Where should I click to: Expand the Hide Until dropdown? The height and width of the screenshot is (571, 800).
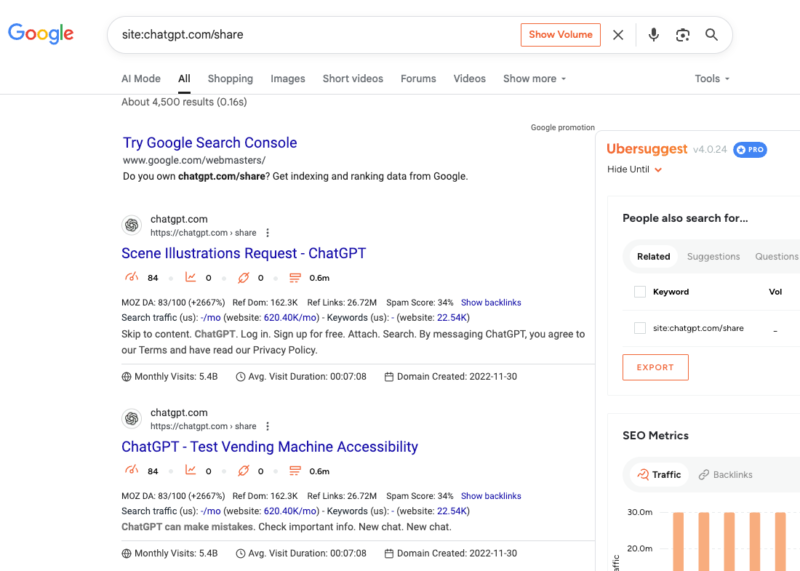634,170
